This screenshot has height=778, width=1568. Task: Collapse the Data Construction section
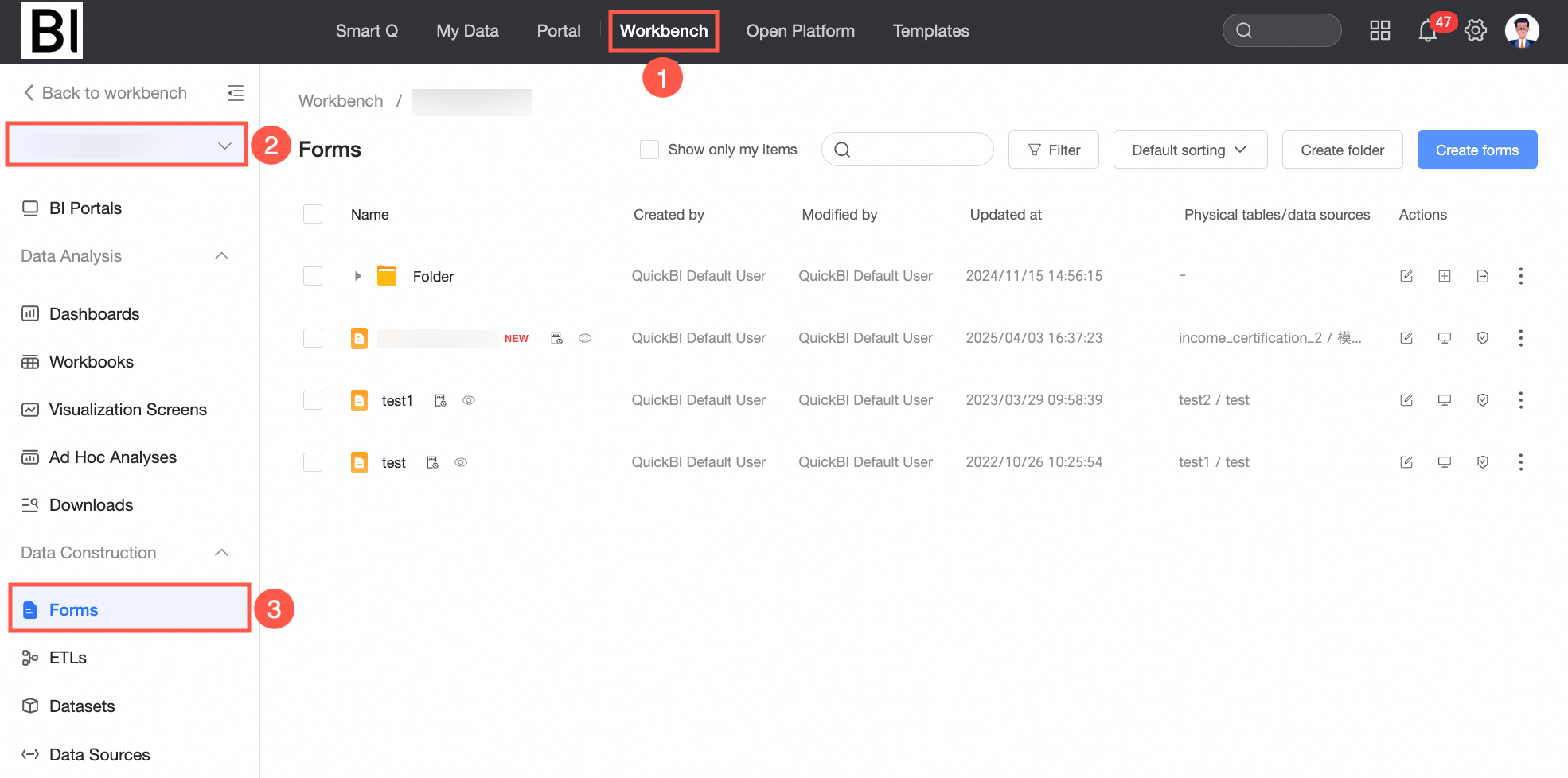(222, 553)
